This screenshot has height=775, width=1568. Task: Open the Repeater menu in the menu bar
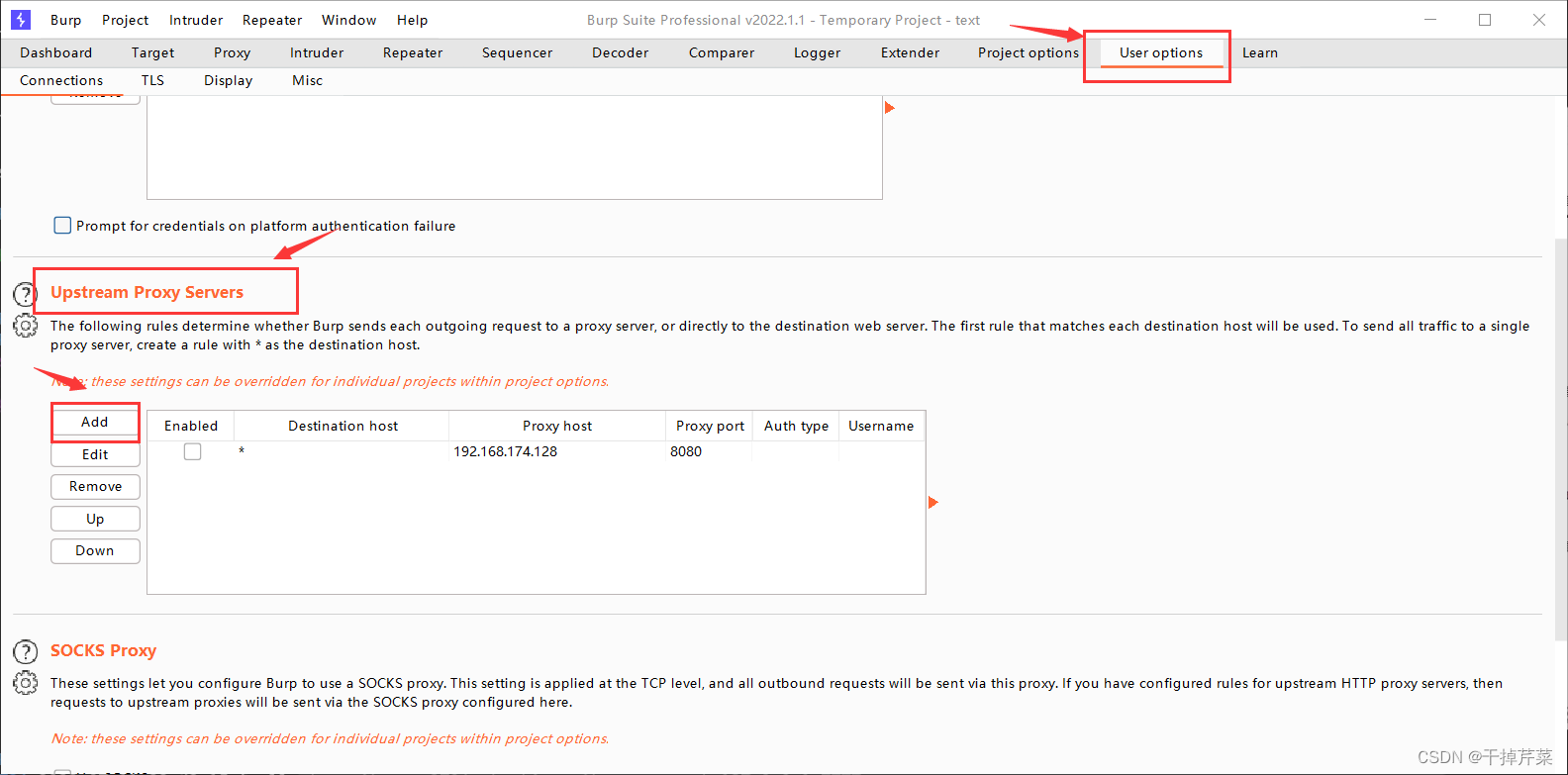pyautogui.click(x=272, y=20)
